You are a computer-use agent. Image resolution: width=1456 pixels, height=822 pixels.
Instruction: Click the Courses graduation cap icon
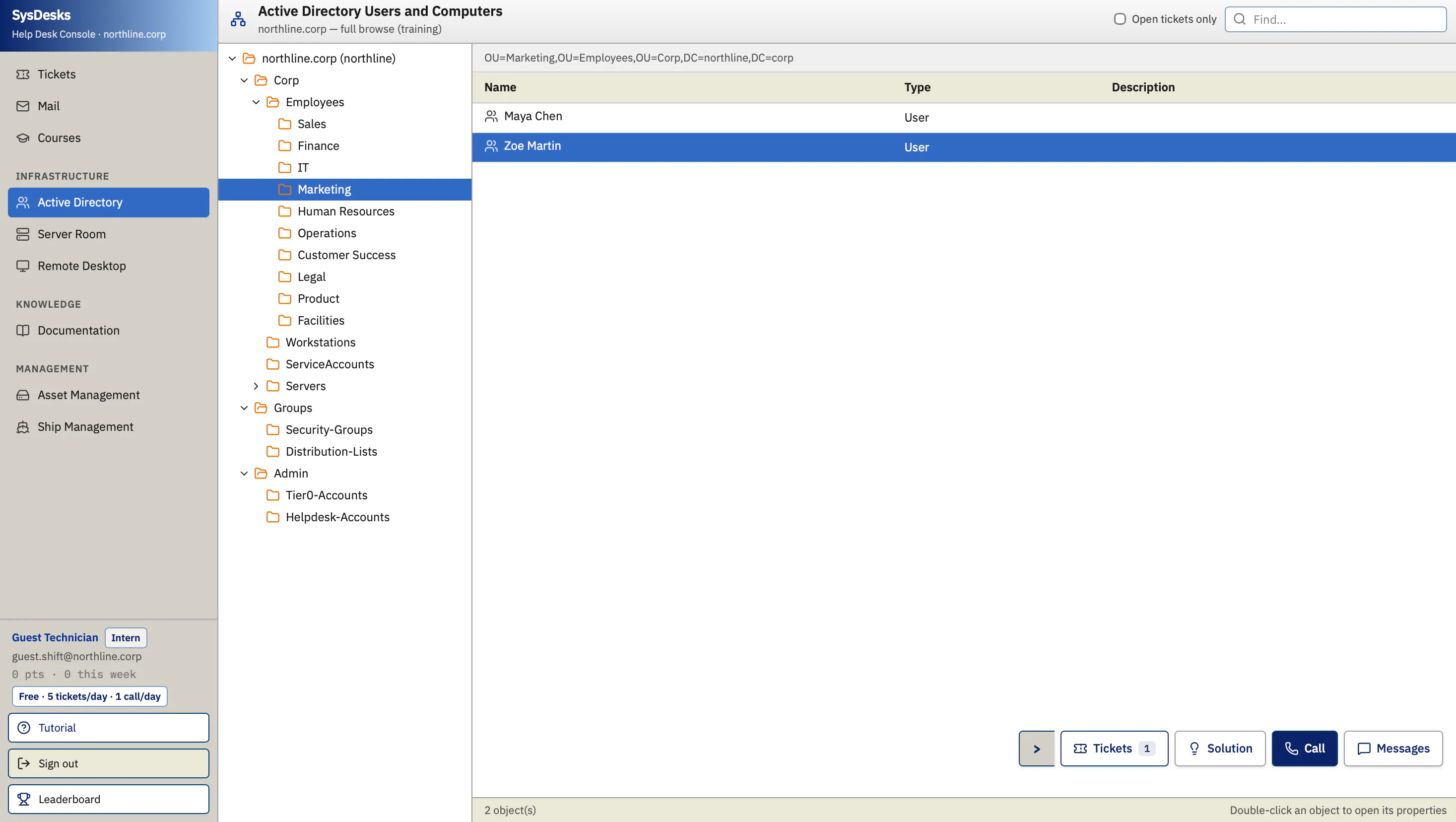pyautogui.click(x=23, y=137)
